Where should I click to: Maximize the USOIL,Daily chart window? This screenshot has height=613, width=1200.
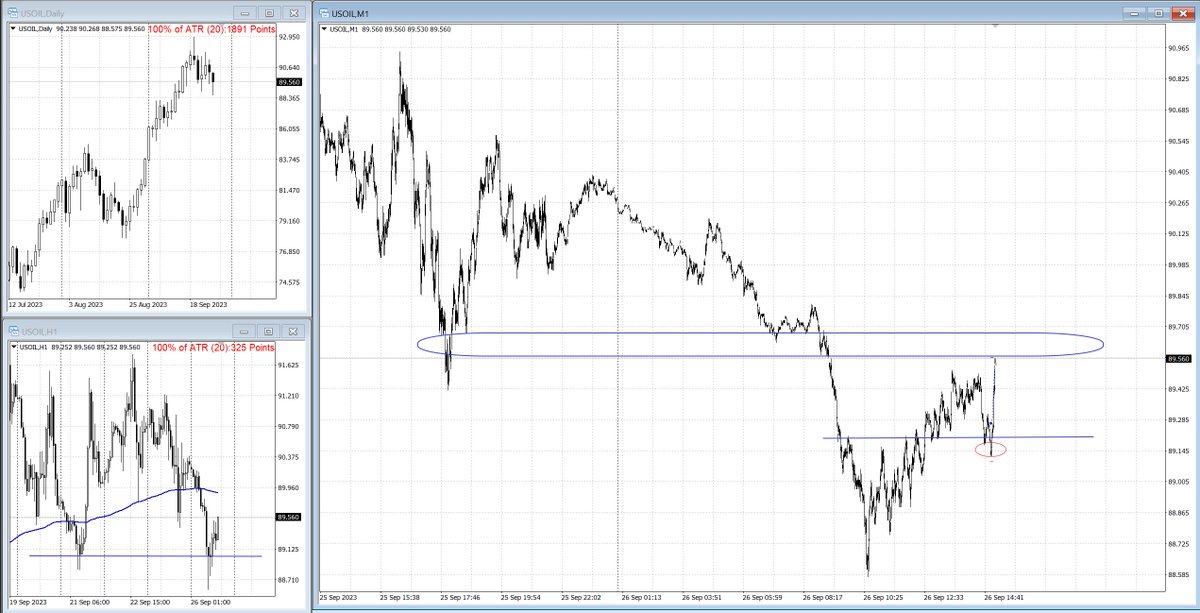coord(270,14)
